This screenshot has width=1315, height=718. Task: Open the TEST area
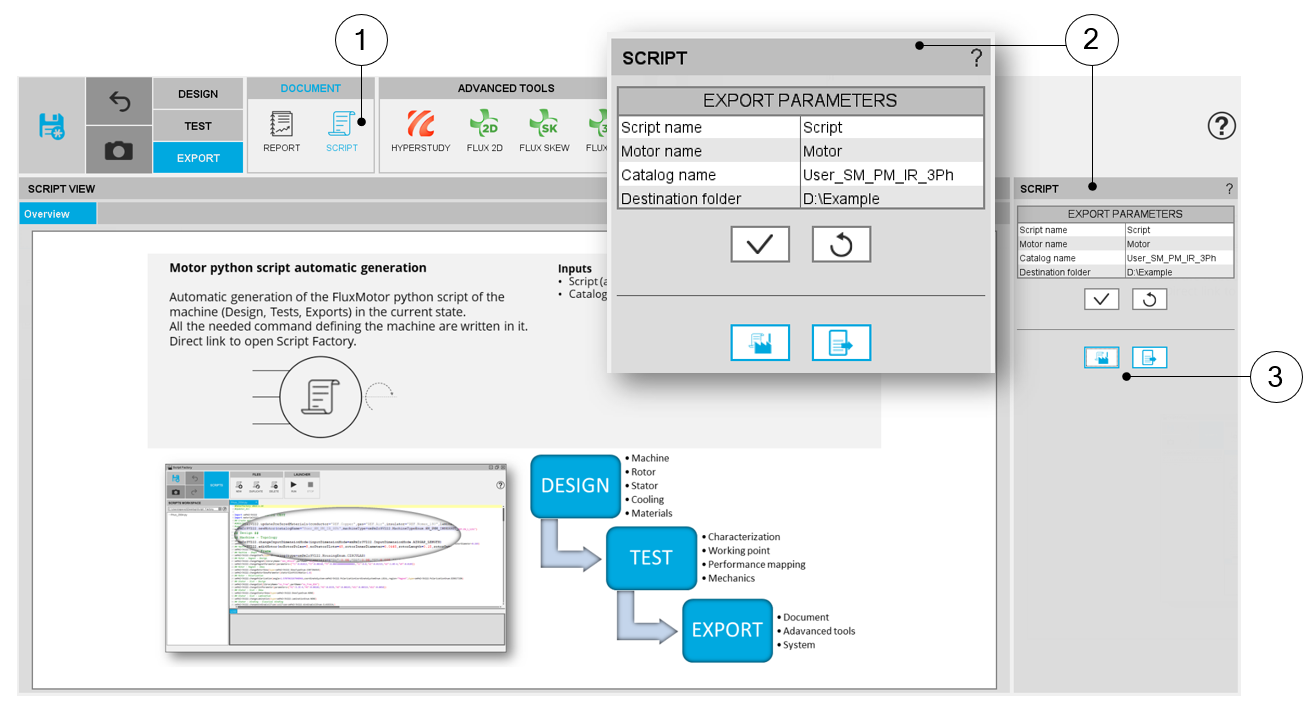pos(198,126)
